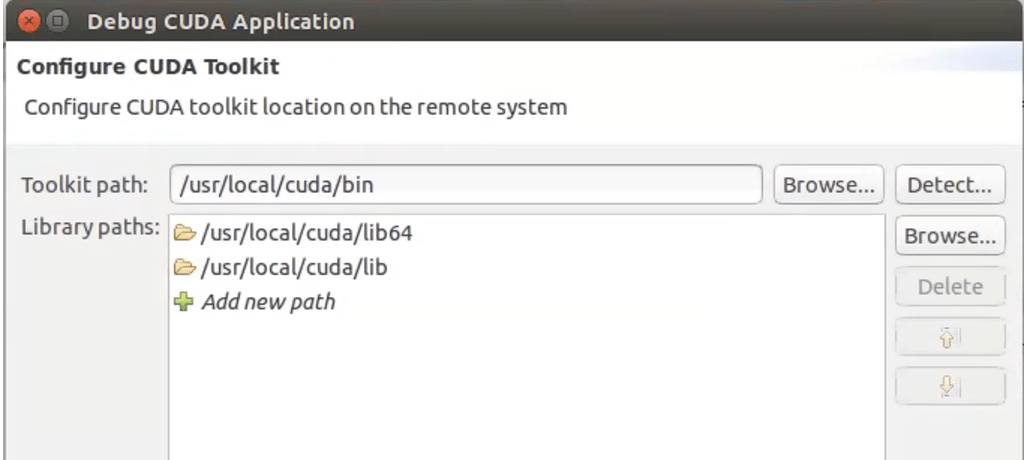1024x460 pixels.
Task: Close the Debug CUDA Application window
Action: coord(33,20)
